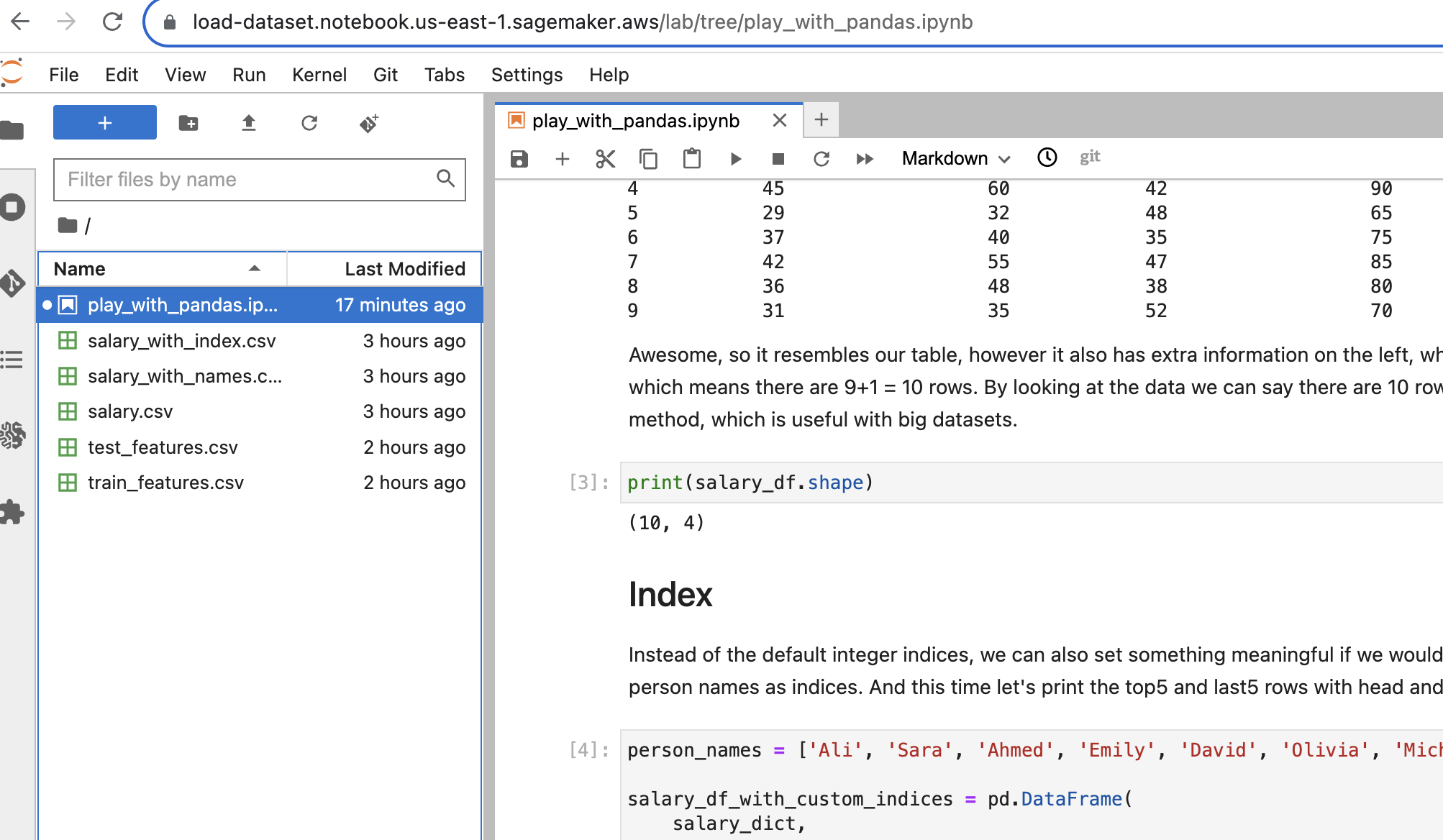Open the Kernel menu
This screenshot has width=1443, height=840.
(x=319, y=75)
